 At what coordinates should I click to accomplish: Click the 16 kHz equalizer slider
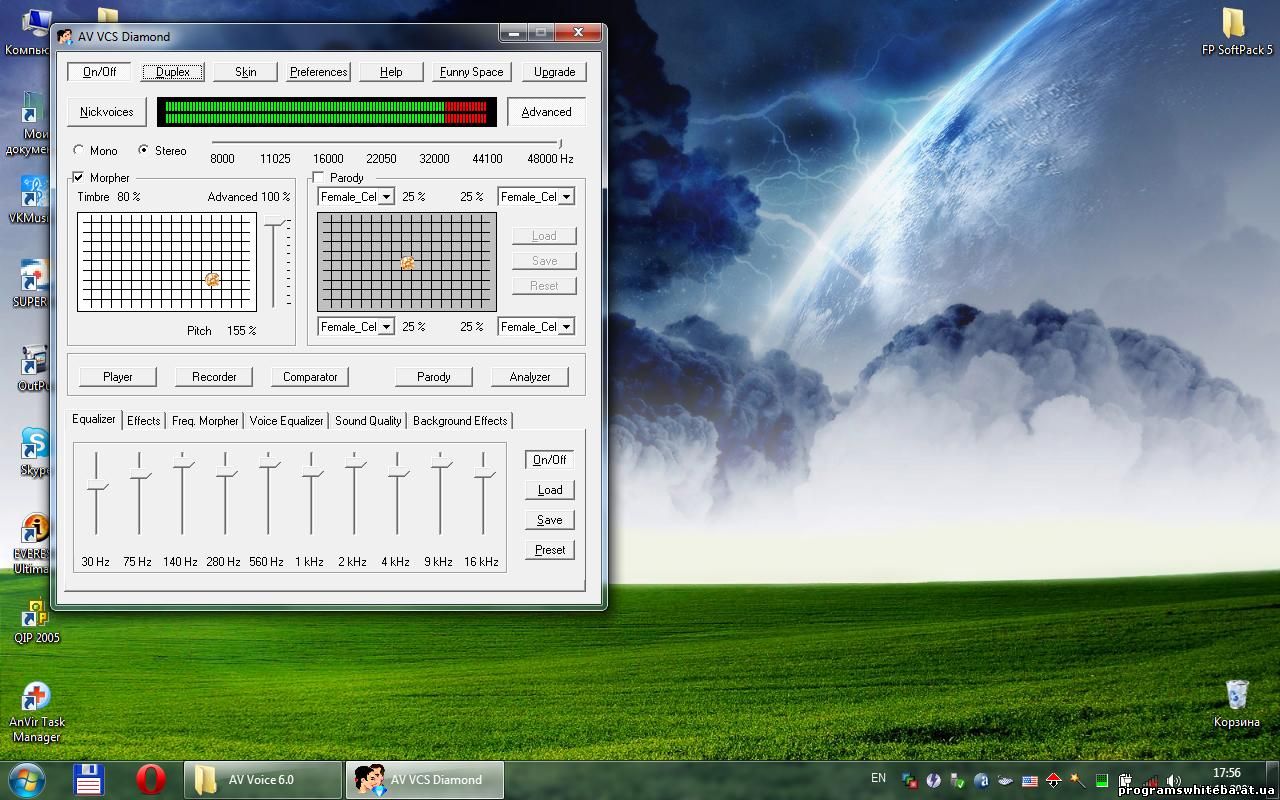point(484,474)
